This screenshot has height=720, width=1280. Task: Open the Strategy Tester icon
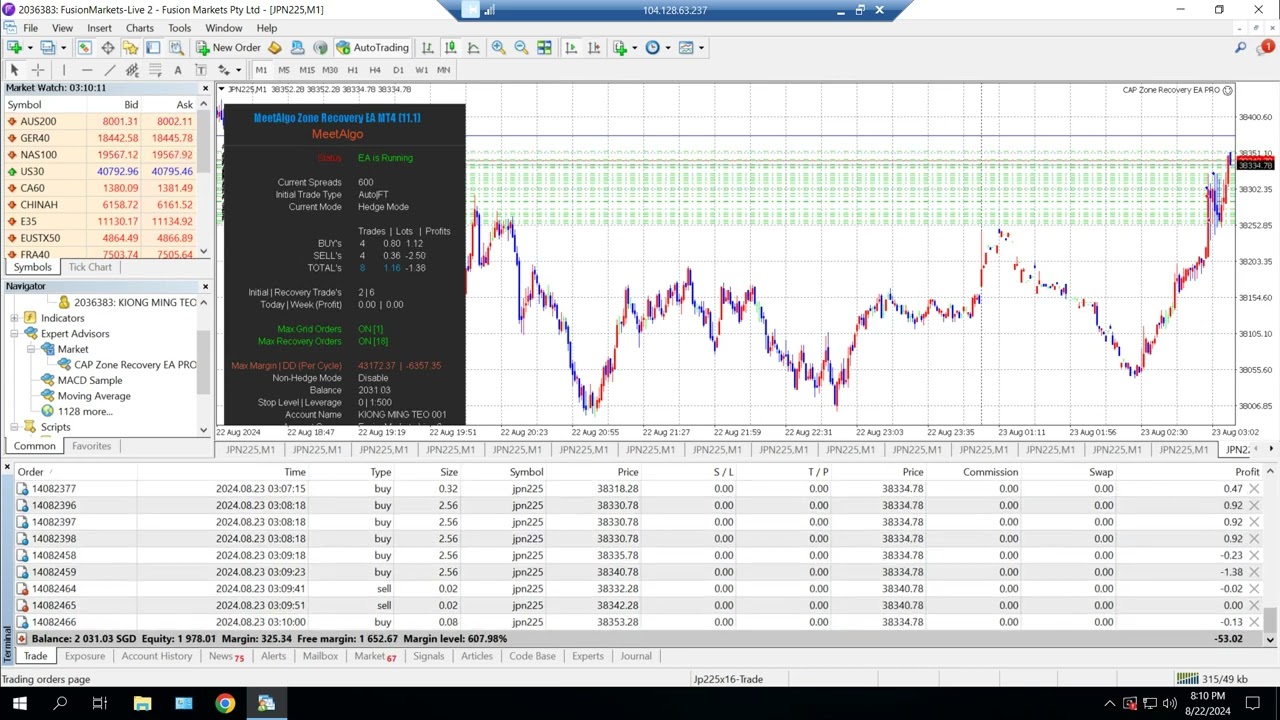tap(175, 47)
